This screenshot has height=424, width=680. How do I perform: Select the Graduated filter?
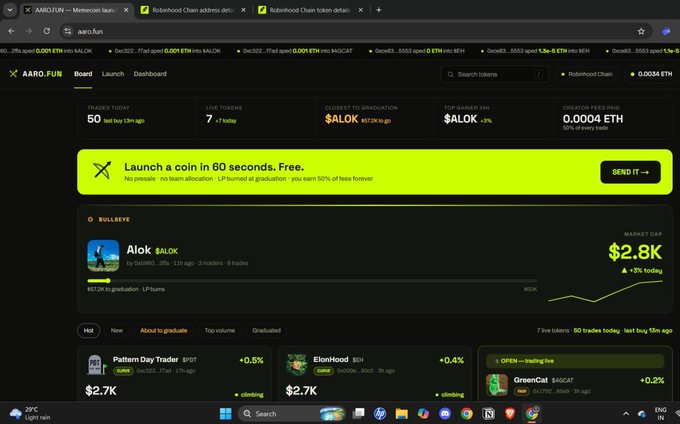(266, 330)
